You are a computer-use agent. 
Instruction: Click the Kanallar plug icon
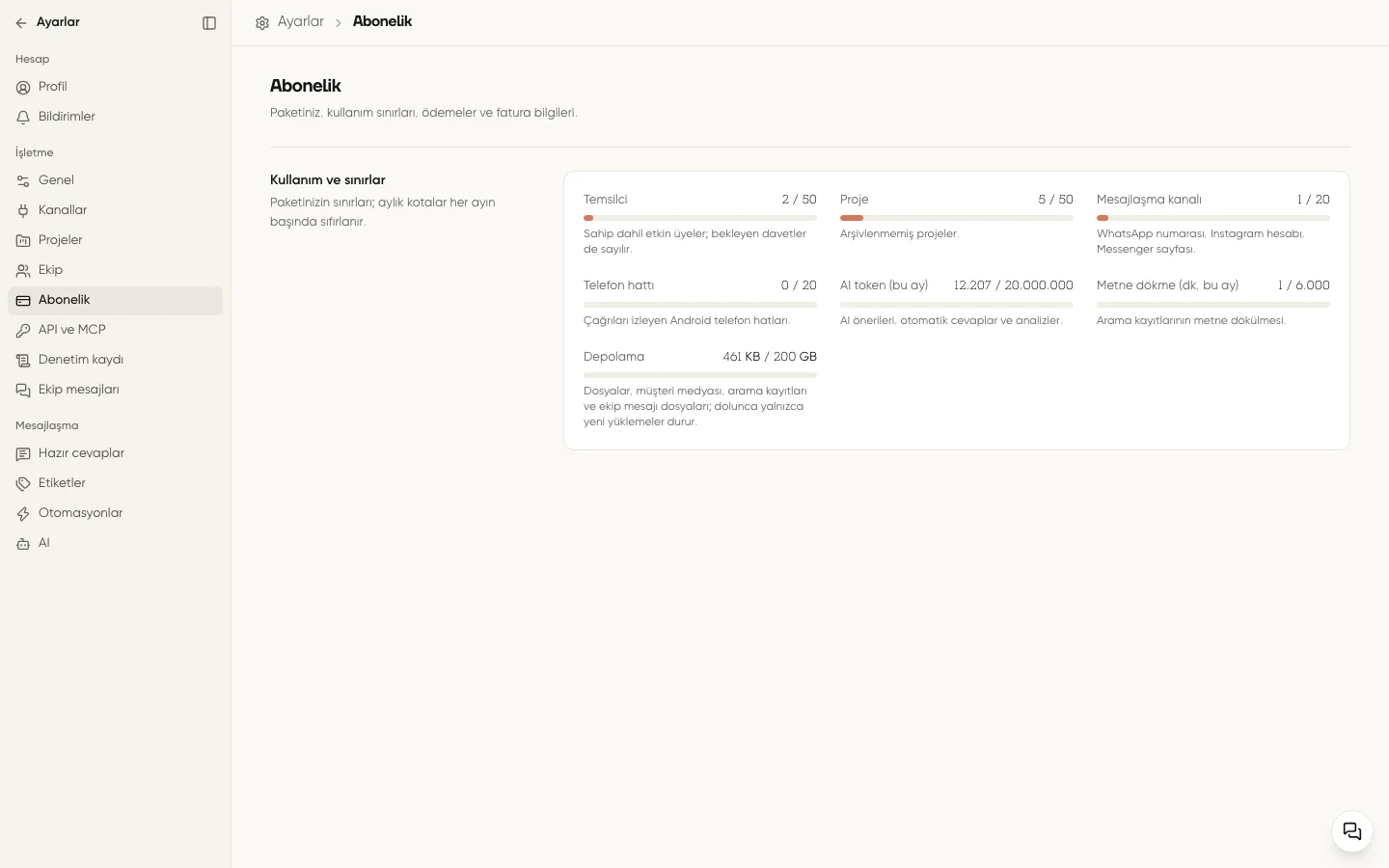tap(23, 211)
